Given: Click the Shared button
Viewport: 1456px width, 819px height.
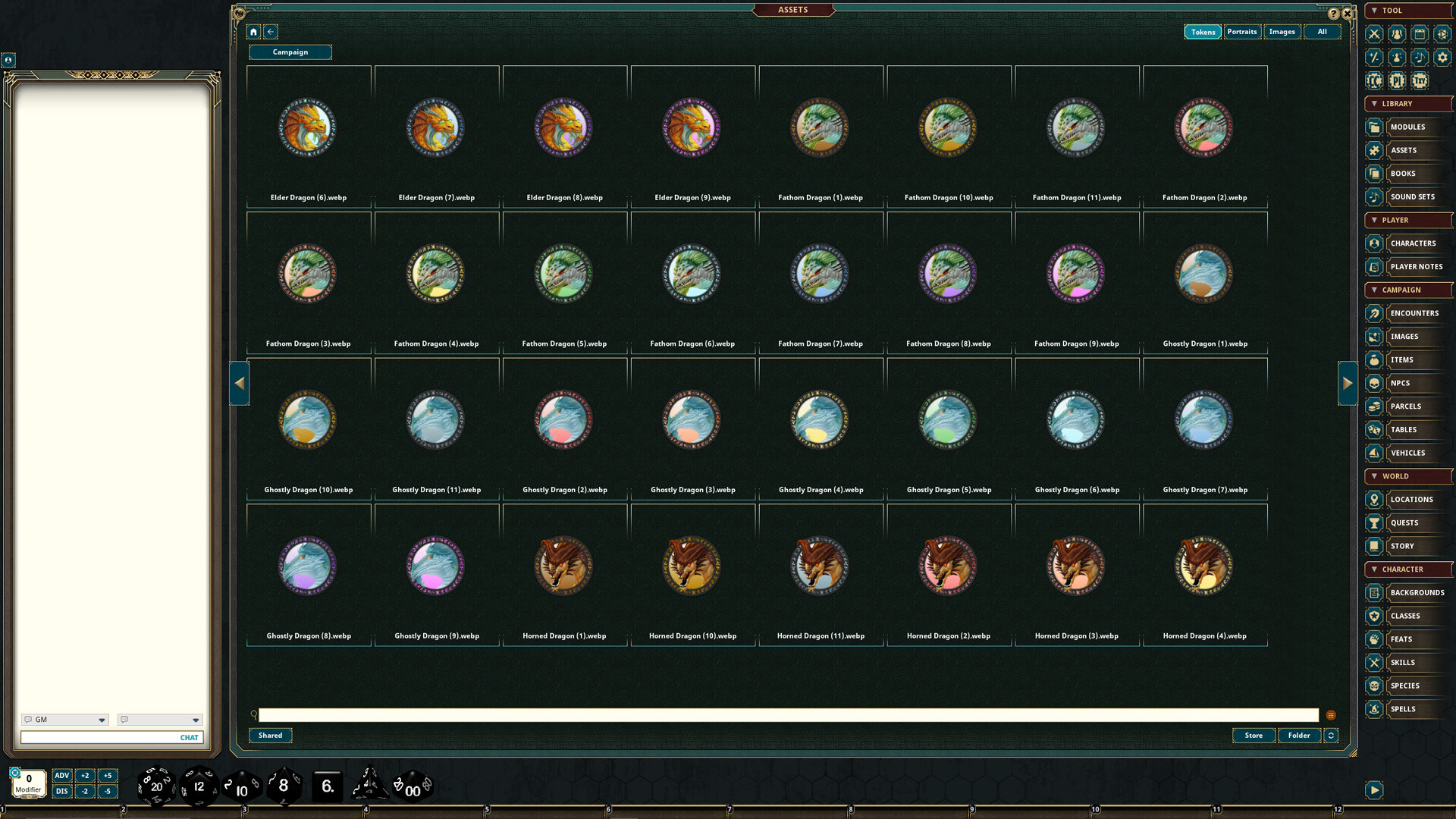Looking at the screenshot, I should pos(270,735).
